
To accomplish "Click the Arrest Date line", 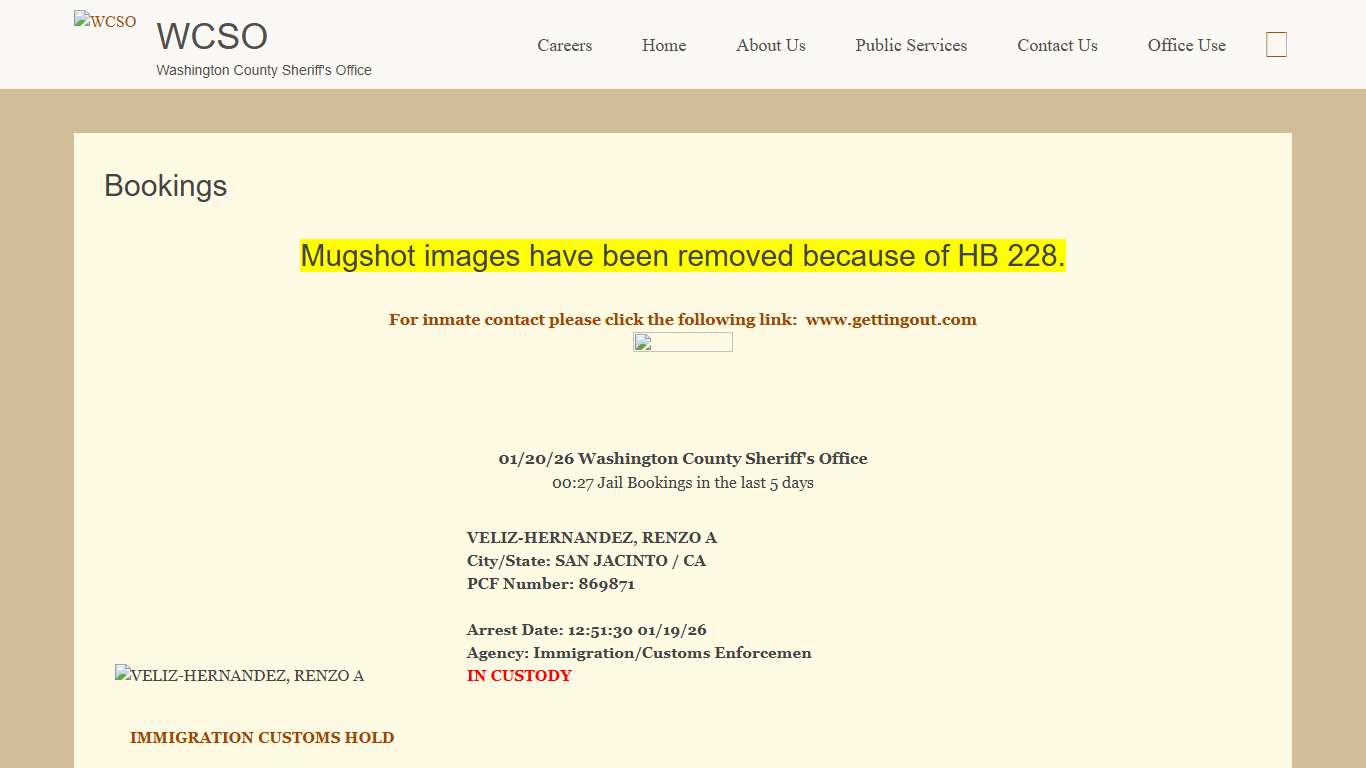I will click(x=586, y=630).
